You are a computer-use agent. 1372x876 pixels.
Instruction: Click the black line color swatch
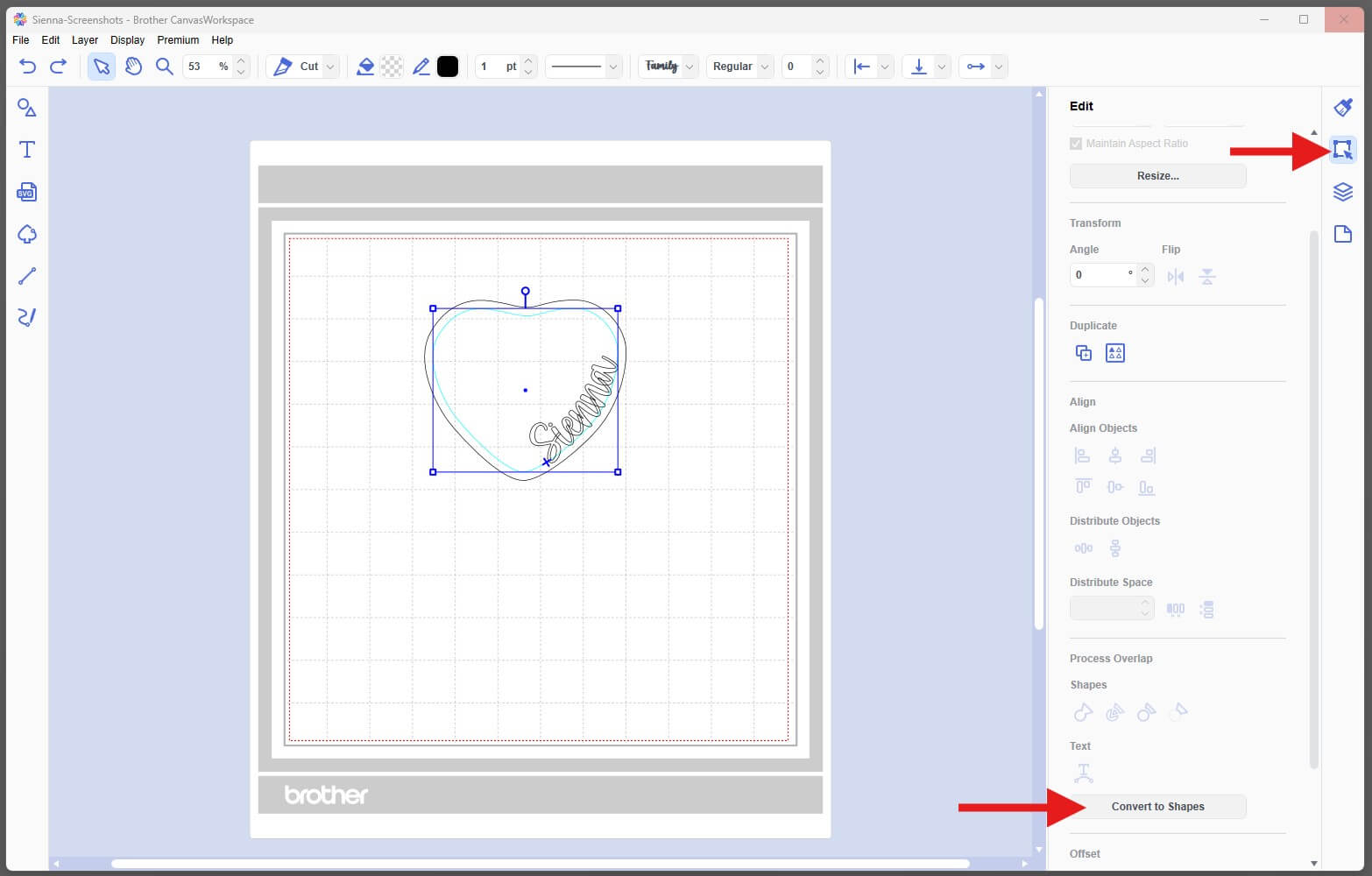tap(448, 67)
